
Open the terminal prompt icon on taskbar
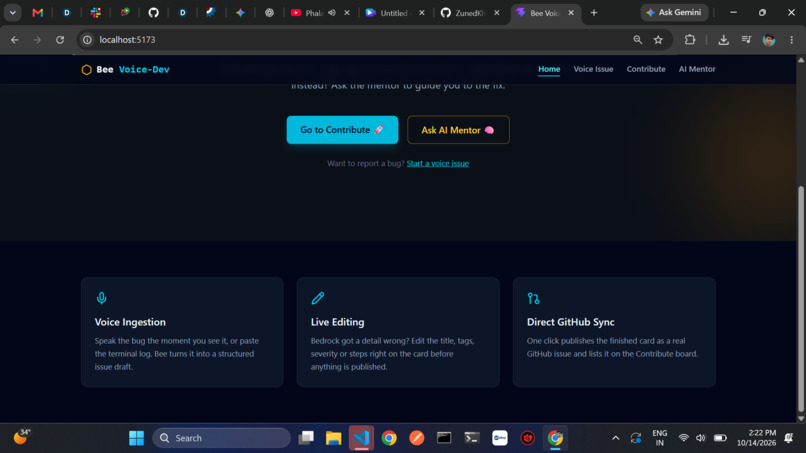(472, 438)
